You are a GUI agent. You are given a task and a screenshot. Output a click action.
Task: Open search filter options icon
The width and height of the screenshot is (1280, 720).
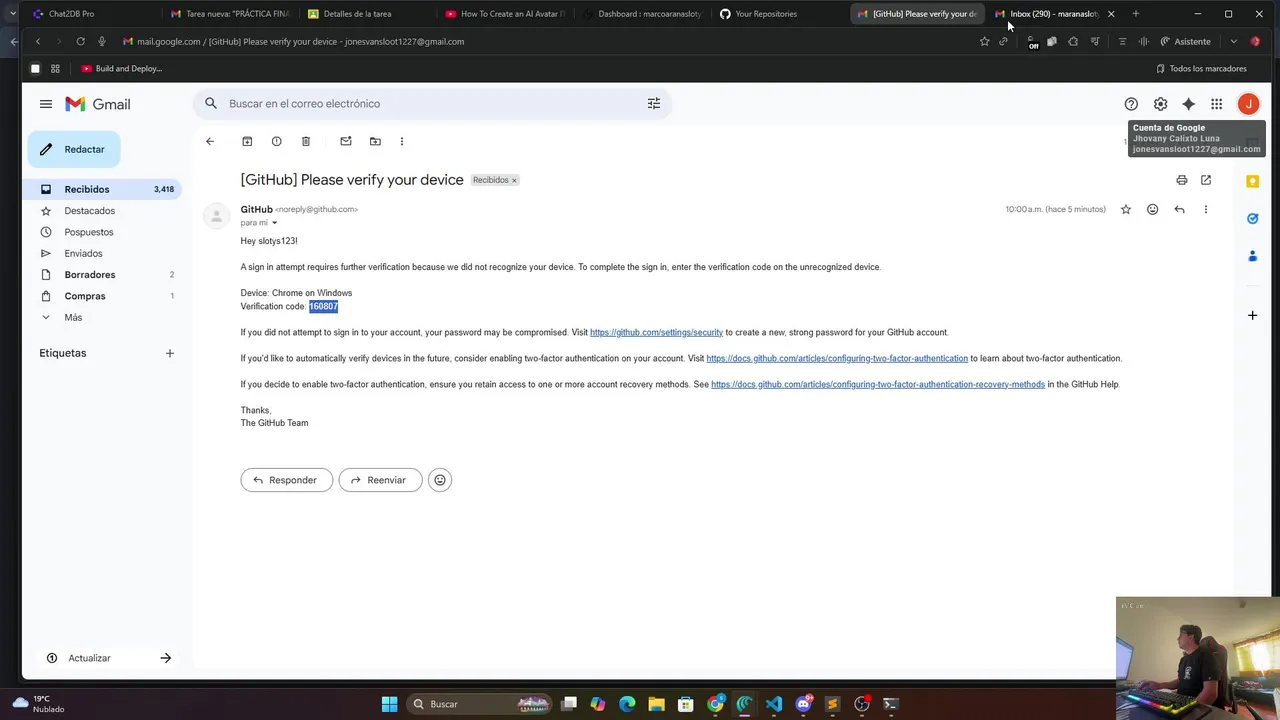click(654, 104)
